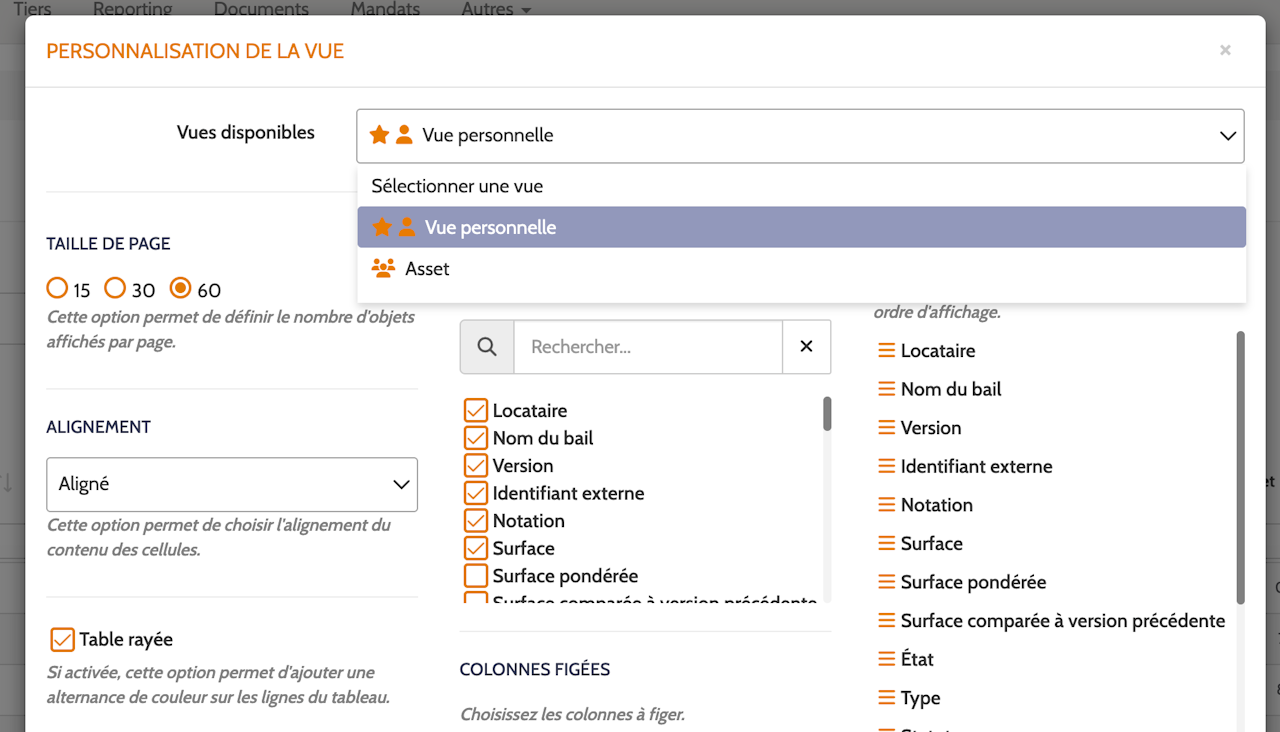This screenshot has height=732, width=1280.
Task: Click the star icon in the selected view field
Action: pyautogui.click(x=379, y=135)
